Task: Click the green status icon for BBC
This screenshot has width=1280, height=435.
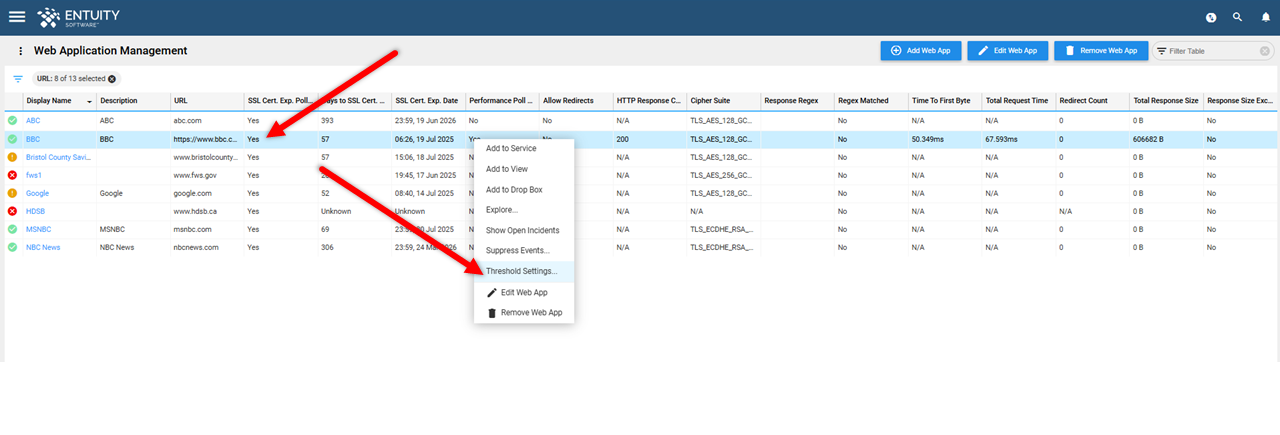Action: 13,139
